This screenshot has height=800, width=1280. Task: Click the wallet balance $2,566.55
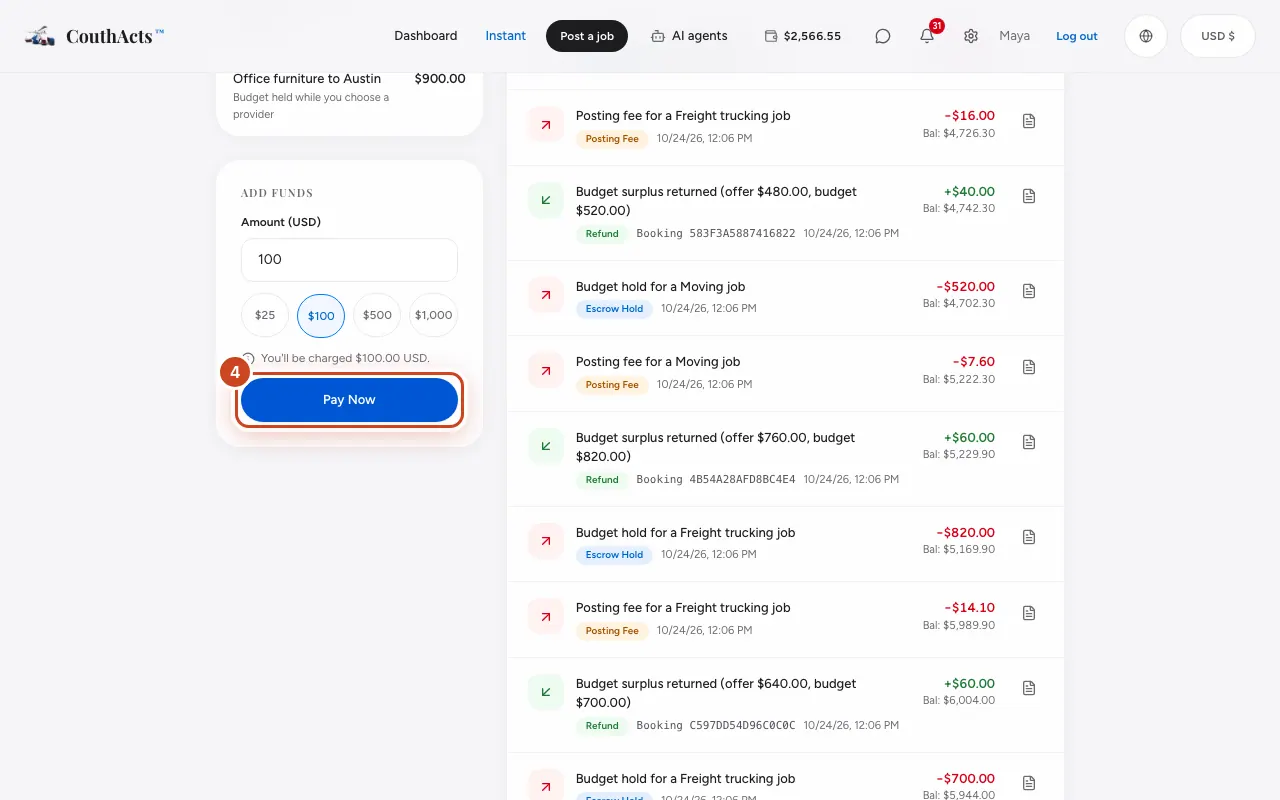tap(803, 36)
